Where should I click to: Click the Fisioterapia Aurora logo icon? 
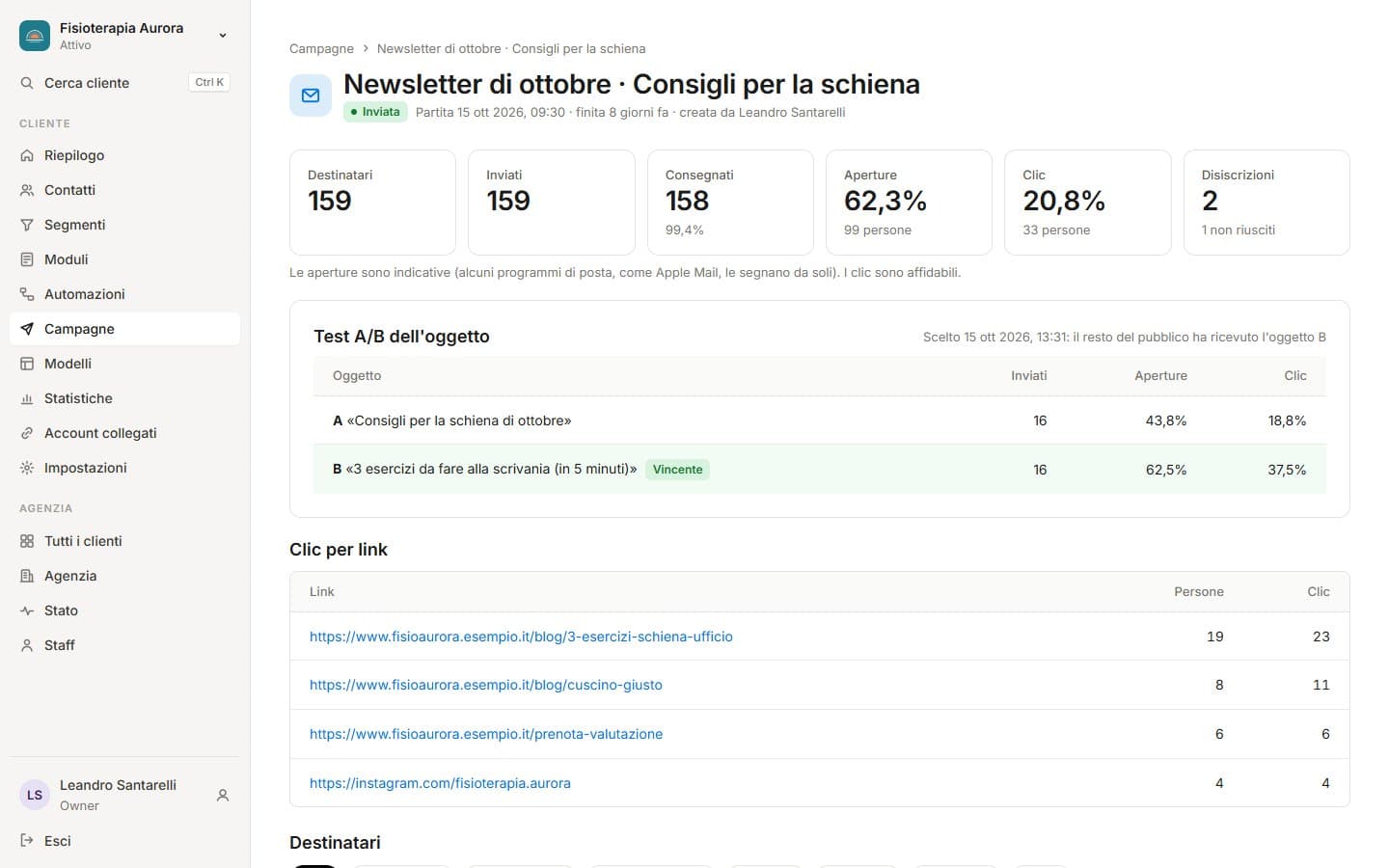point(35,36)
